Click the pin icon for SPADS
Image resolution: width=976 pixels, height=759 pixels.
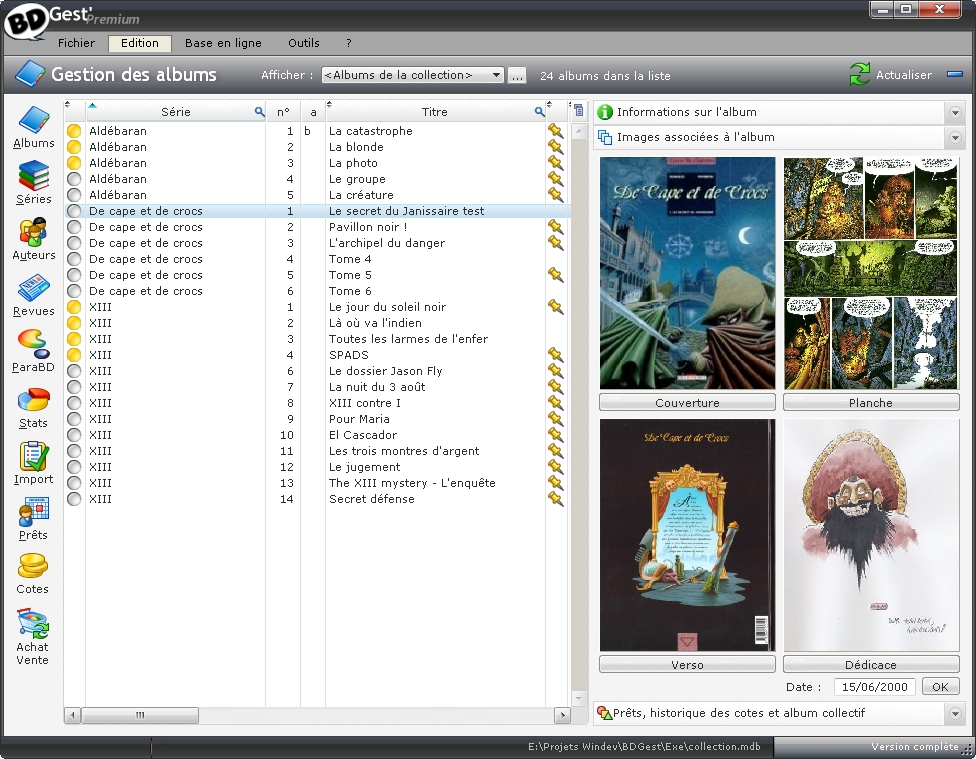tap(555, 355)
